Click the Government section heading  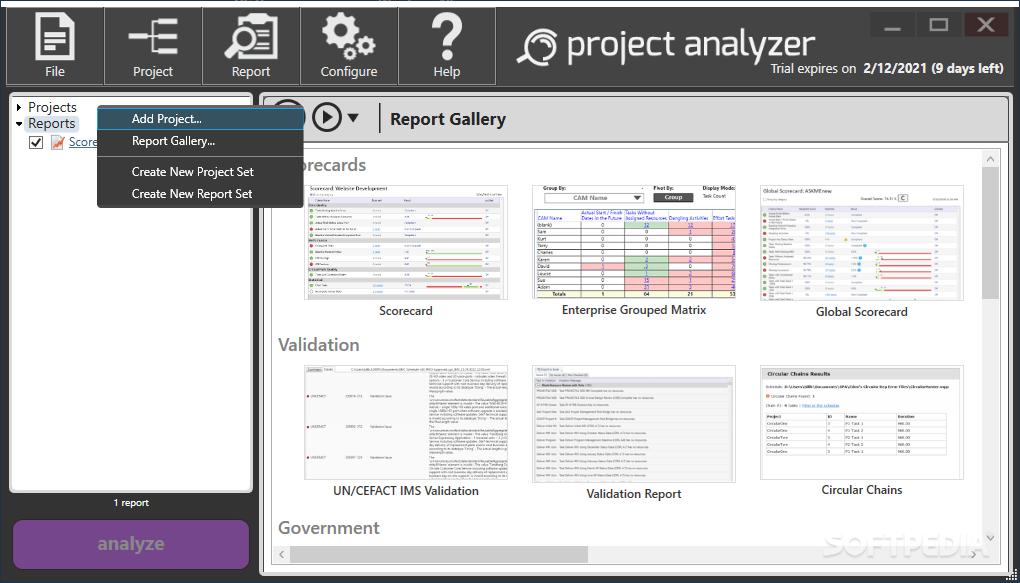[329, 527]
